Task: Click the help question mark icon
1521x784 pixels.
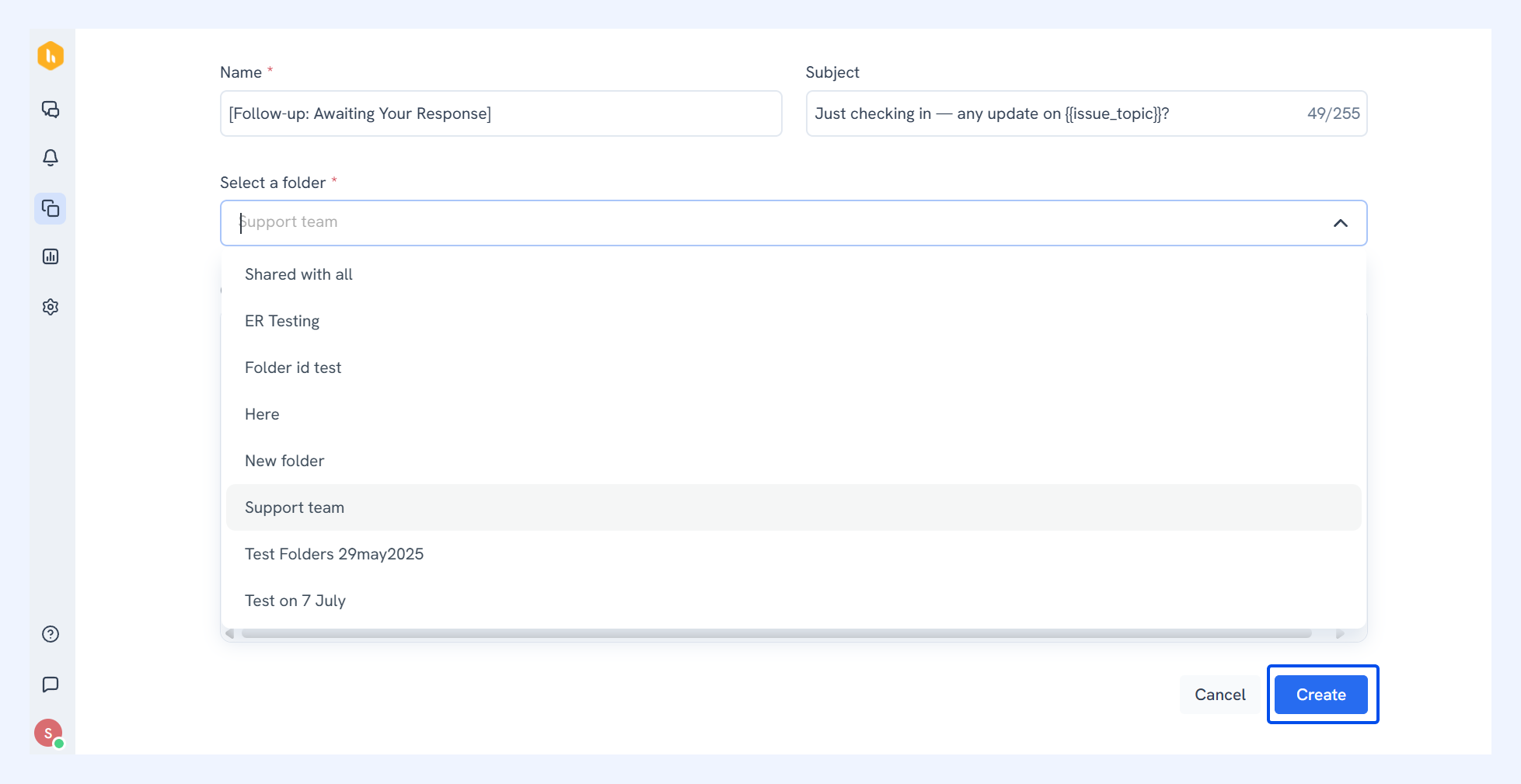Action: (x=51, y=634)
